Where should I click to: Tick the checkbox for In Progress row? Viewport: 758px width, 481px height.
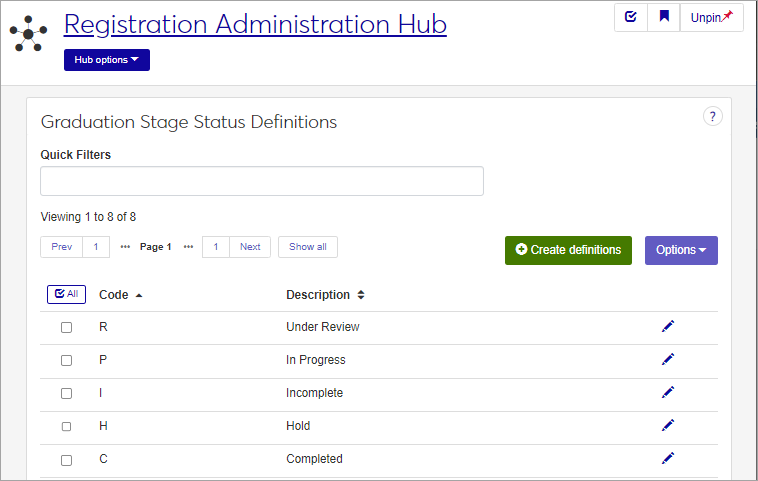(x=66, y=360)
